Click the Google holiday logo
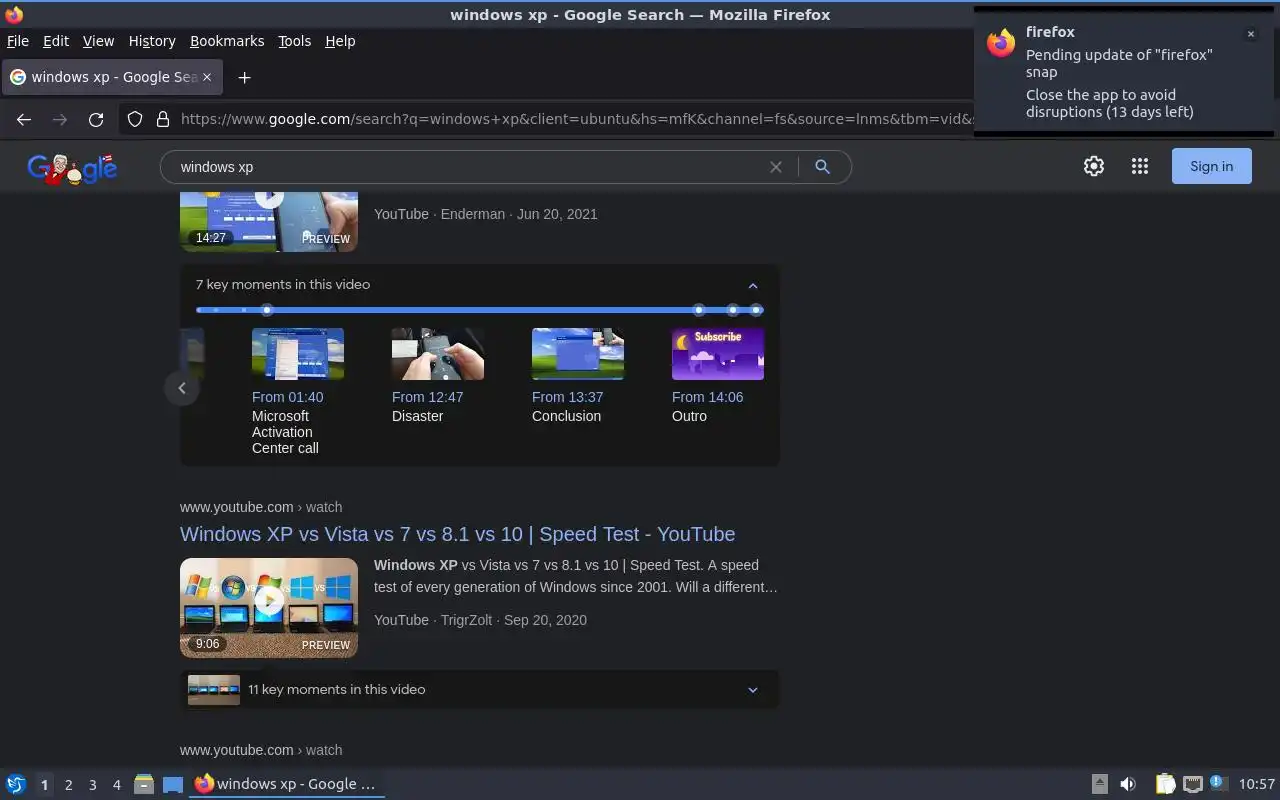Viewport: 1280px width, 800px height. 72,168
